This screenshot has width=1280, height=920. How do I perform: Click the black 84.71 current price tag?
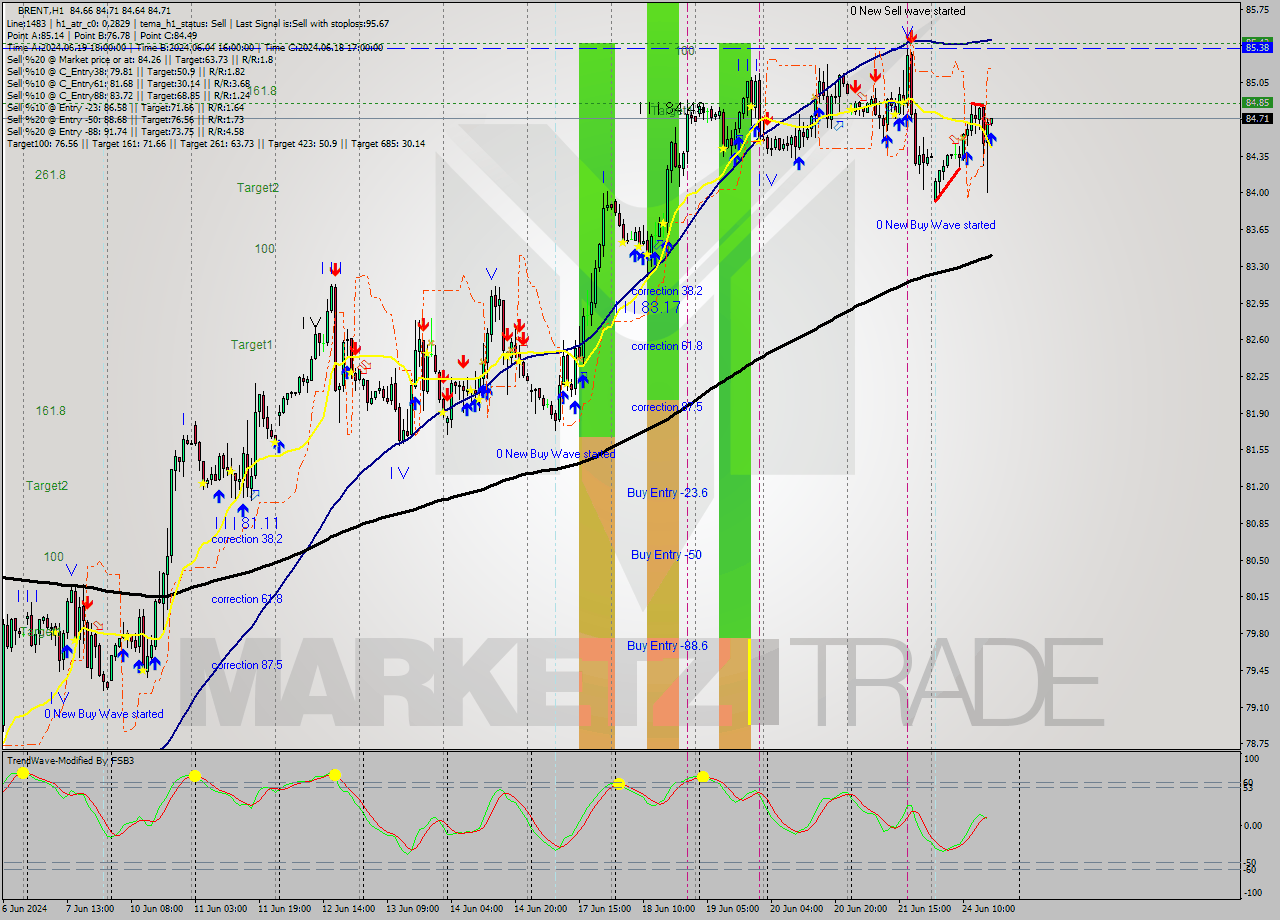(1257, 118)
